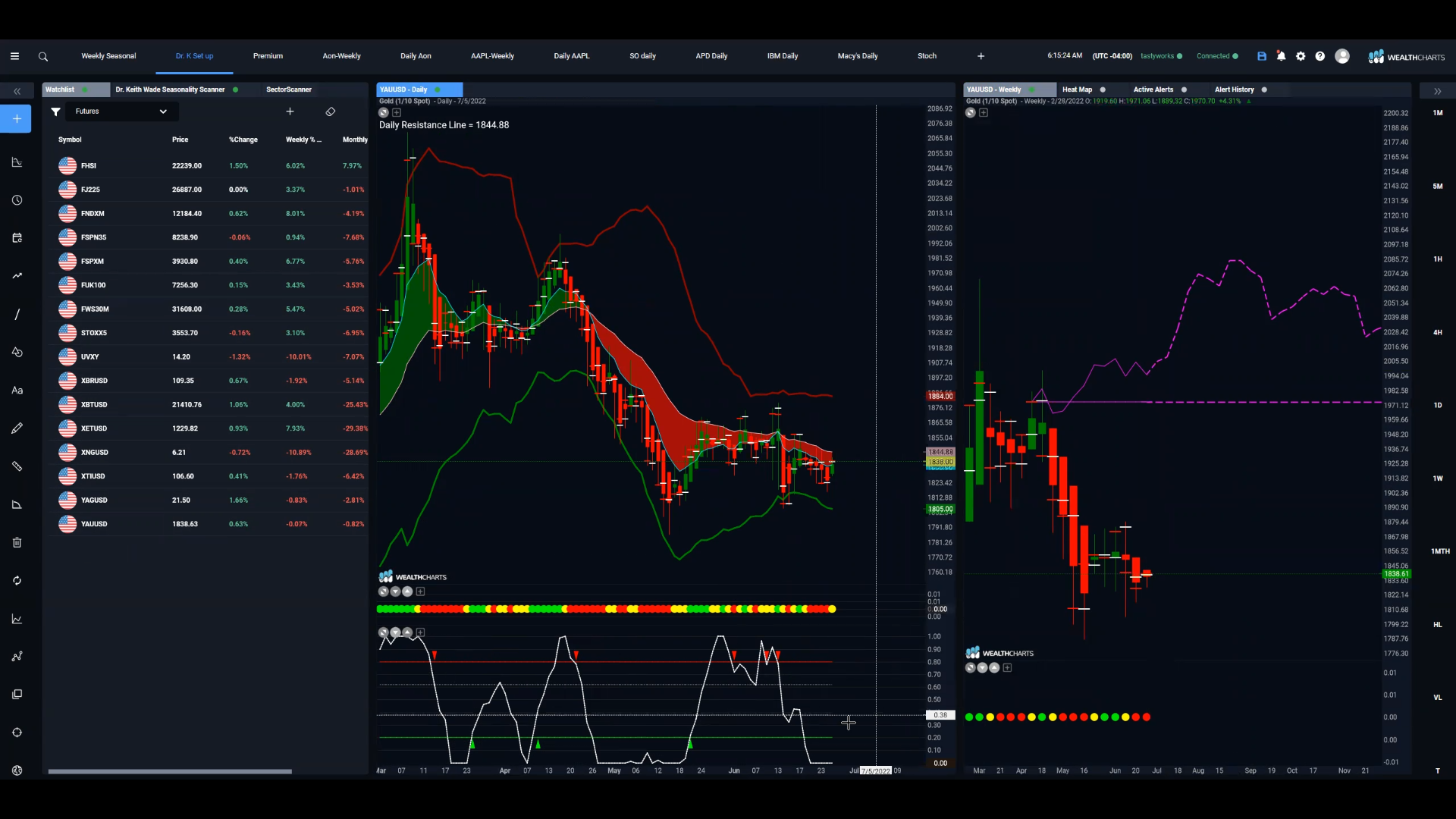Viewport: 1456px width, 819px height.
Task: Add a new workspace tab
Action: coord(981,56)
